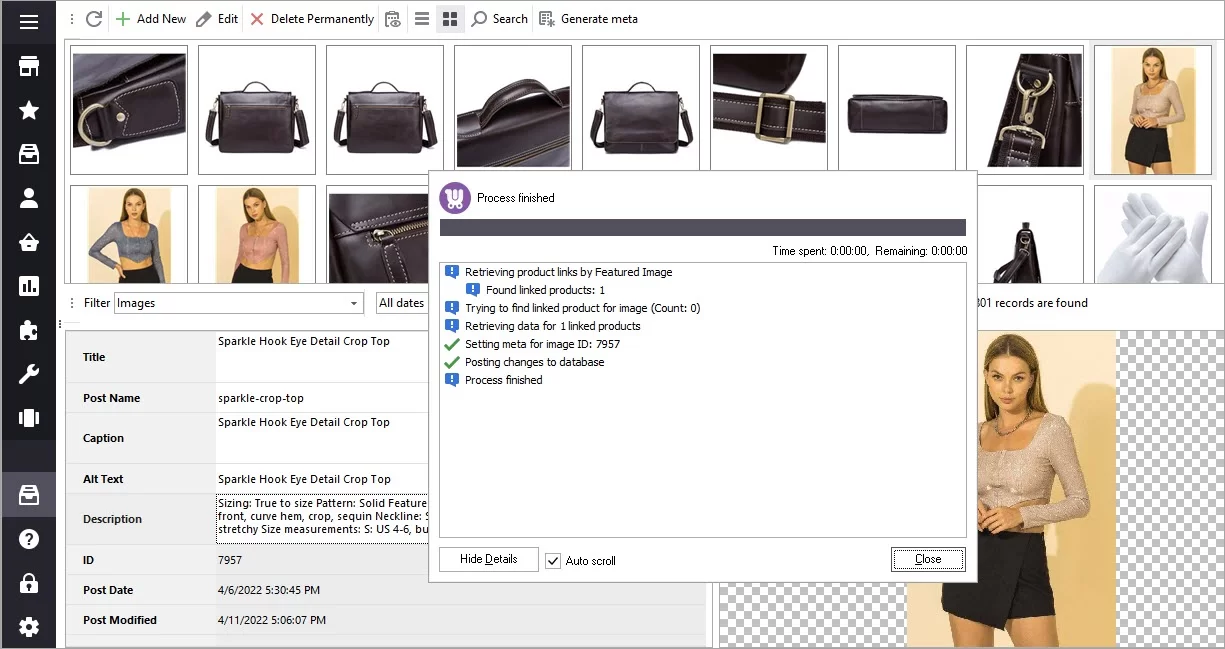Refresh the media list

tap(92, 18)
